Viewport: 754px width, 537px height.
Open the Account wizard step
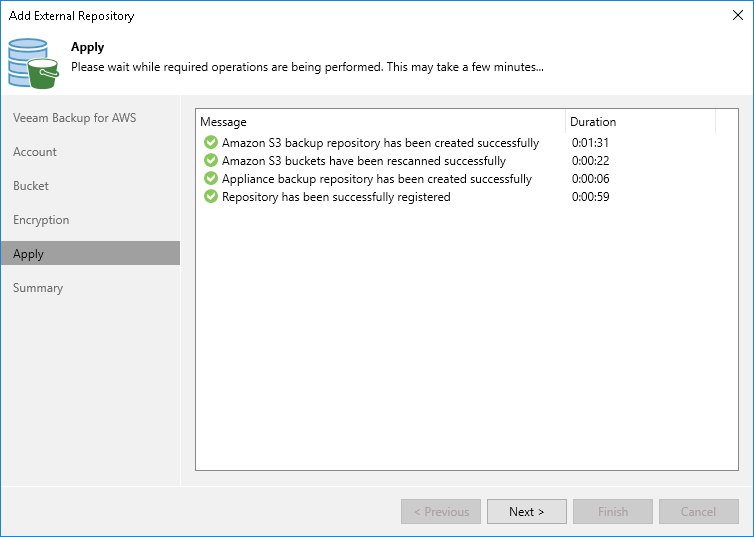pyautogui.click(x=35, y=152)
